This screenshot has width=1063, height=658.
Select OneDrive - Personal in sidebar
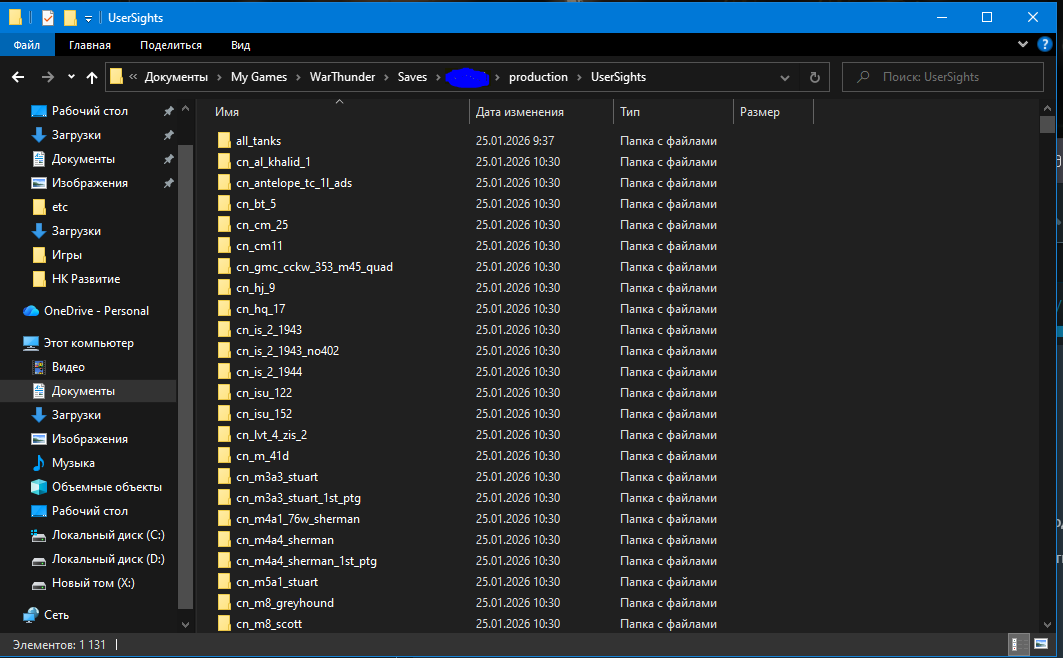(96, 311)
